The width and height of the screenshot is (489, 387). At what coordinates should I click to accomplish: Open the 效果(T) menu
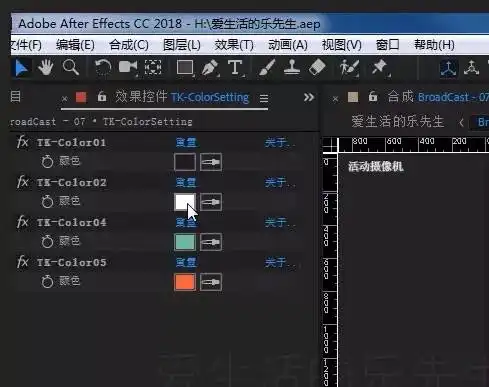coord(234,45)
